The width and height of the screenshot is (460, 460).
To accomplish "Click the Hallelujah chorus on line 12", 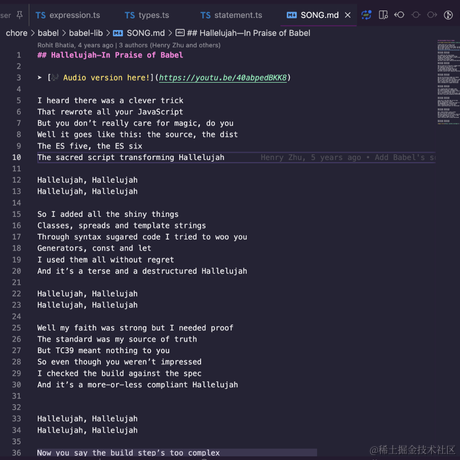I will (x=87, y=180).
